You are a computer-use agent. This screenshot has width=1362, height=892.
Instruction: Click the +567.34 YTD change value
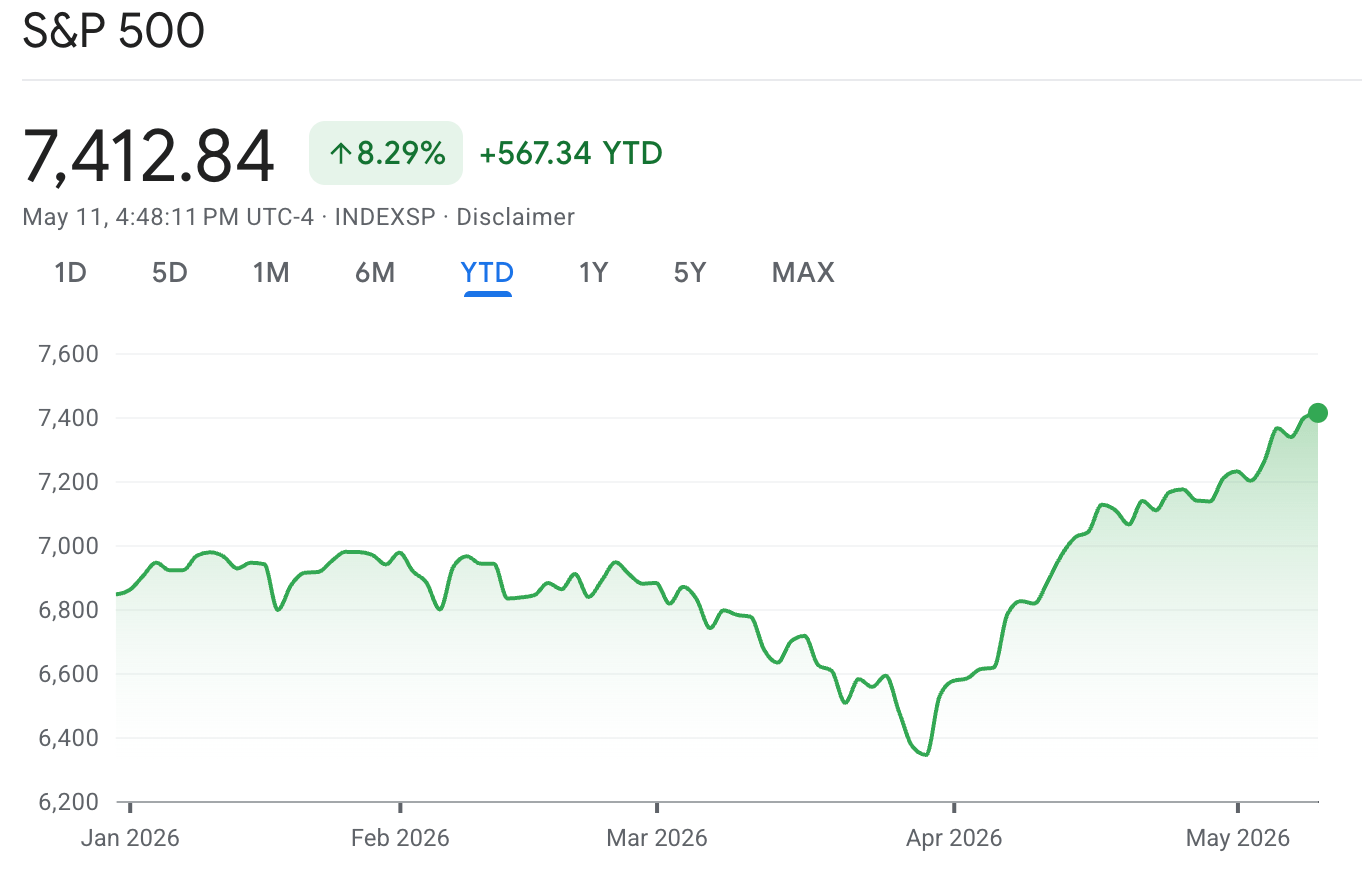pyautogui.click(x=571, y=153)
